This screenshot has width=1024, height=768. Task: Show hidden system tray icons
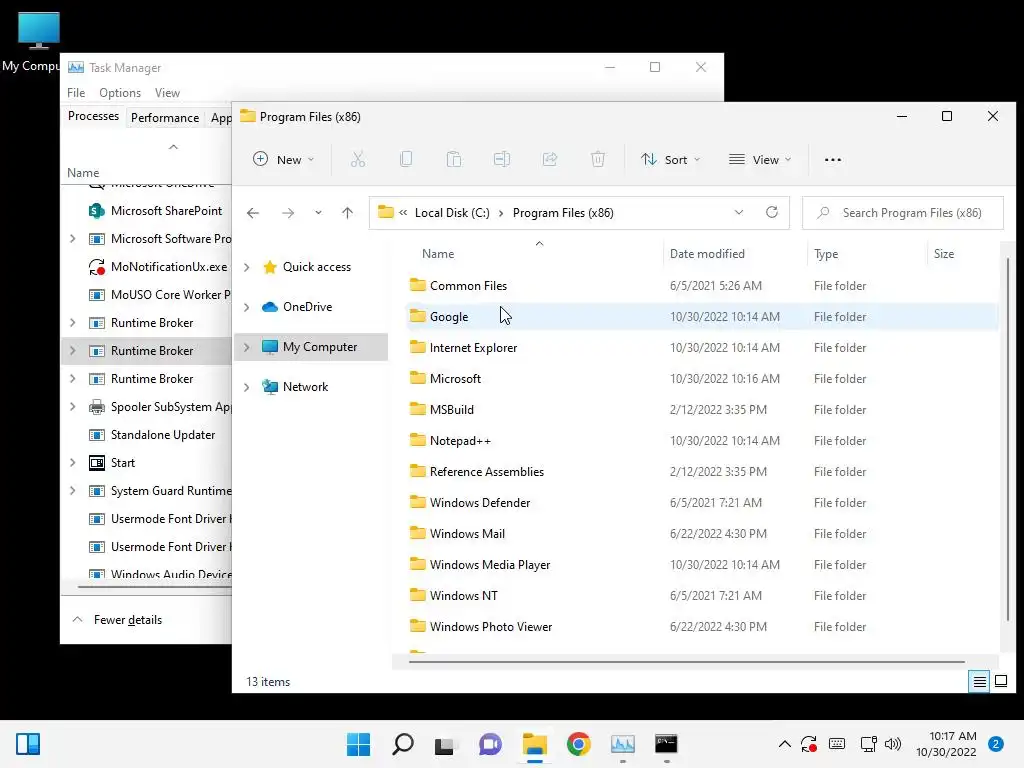[x=784, y=744]
